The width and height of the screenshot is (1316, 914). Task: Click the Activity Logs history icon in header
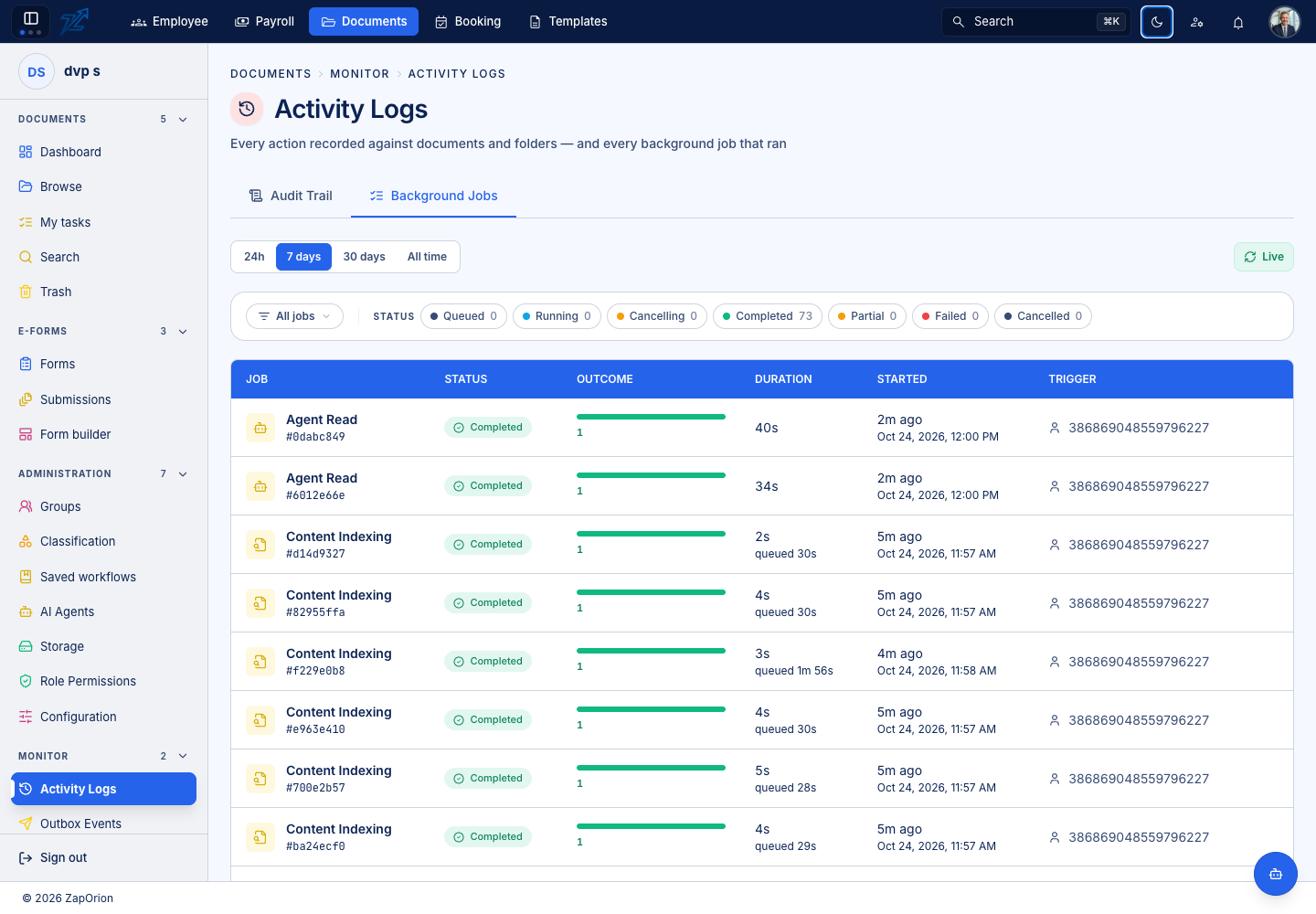pyautogui.click(x=247, y=109)
